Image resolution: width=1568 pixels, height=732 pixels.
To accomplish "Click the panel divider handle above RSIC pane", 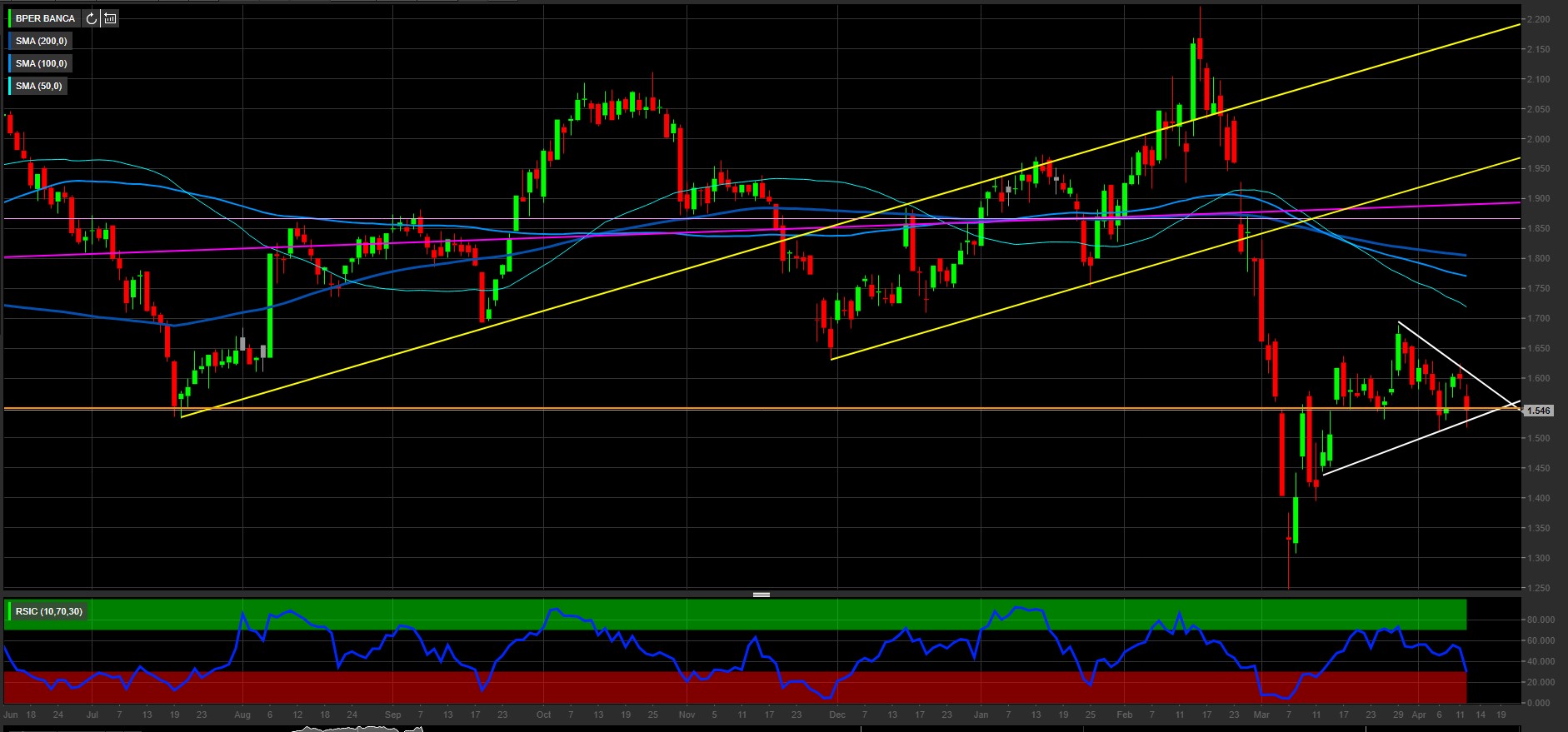I will click(761, 595).
